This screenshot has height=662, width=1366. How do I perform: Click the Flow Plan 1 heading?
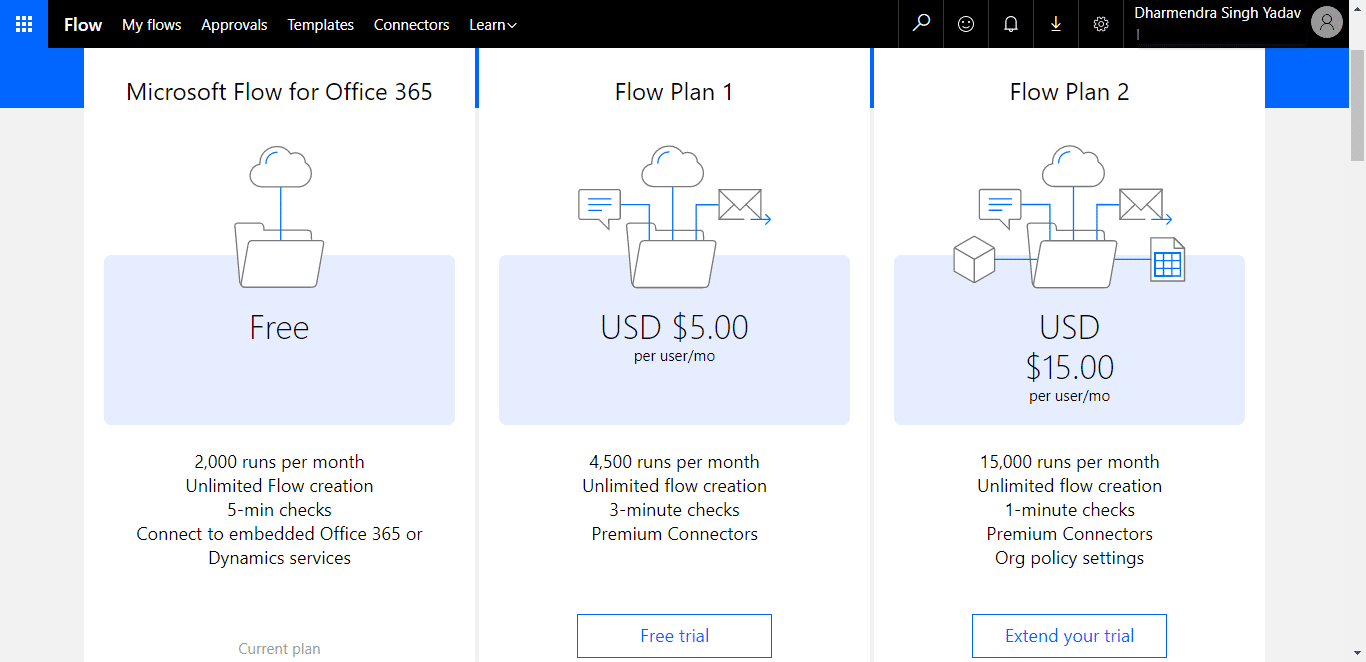point(674,92)
